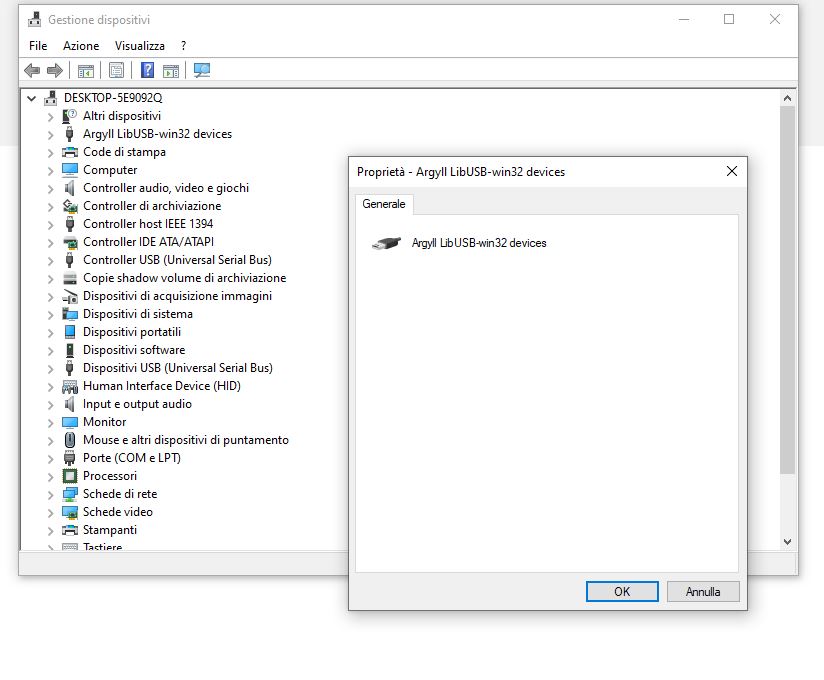Click the scrollbar up arrow in device tree
This screenshot has height=680, width=824.
[x=787, y=98]
